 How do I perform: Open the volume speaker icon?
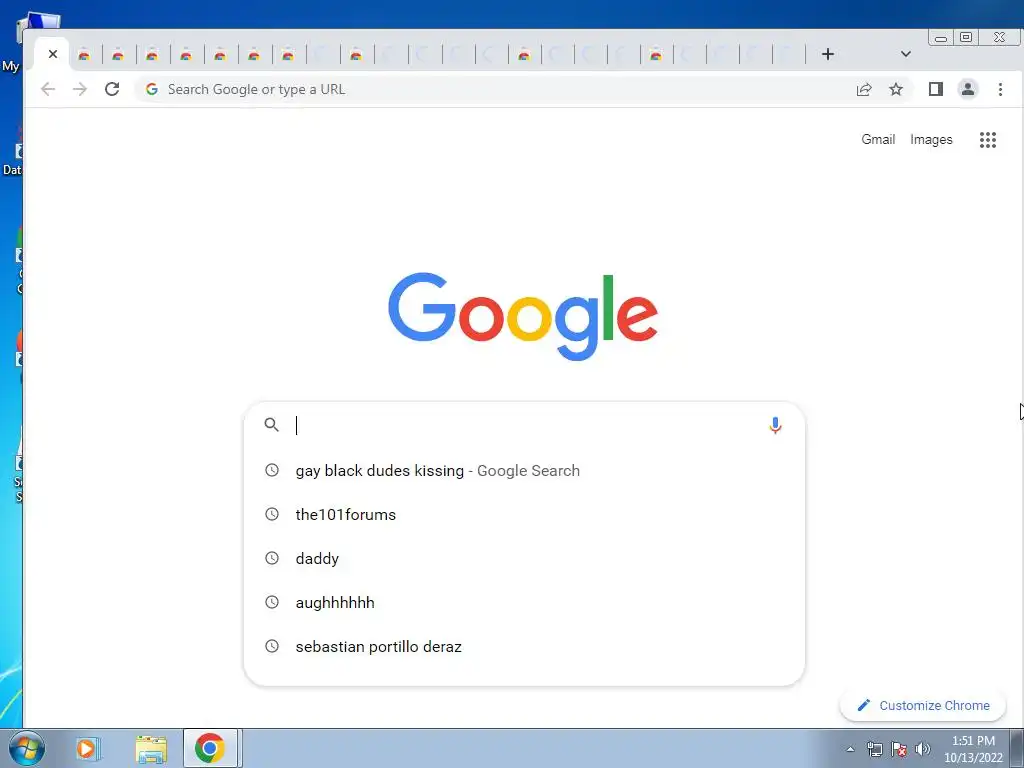tap(922, 749)
